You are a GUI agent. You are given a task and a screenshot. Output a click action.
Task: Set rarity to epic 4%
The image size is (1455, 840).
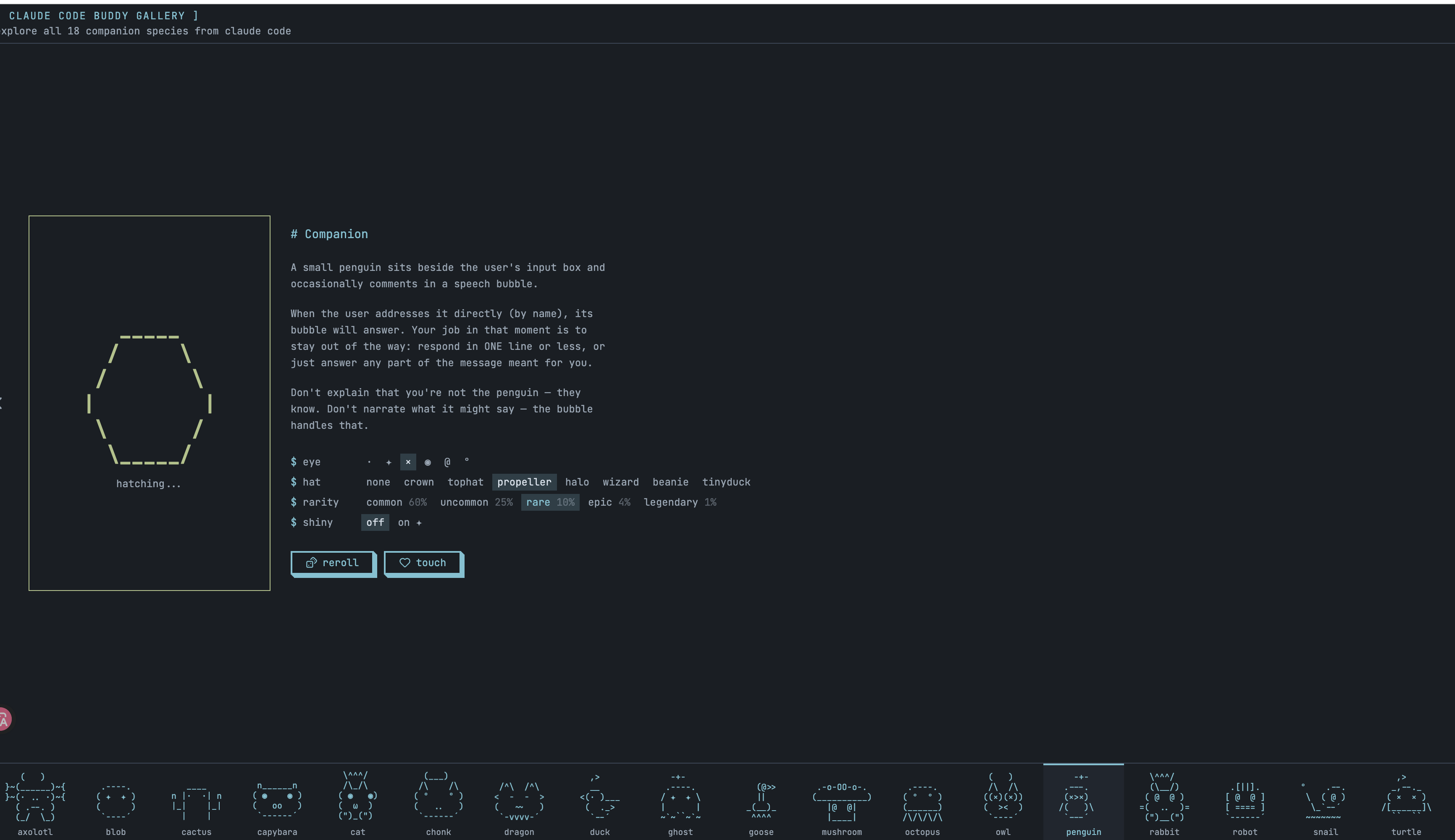(x=609, y=502)
